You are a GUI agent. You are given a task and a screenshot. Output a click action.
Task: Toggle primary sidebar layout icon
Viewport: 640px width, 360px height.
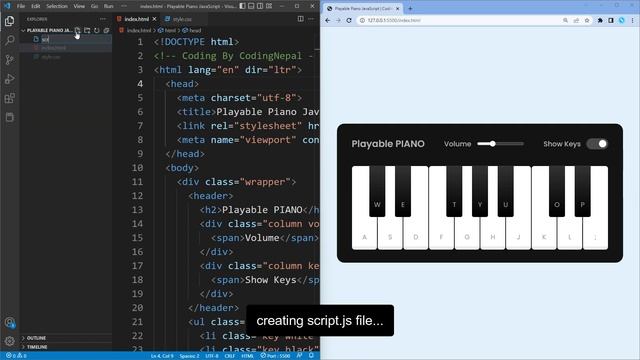tap(242, 6)
